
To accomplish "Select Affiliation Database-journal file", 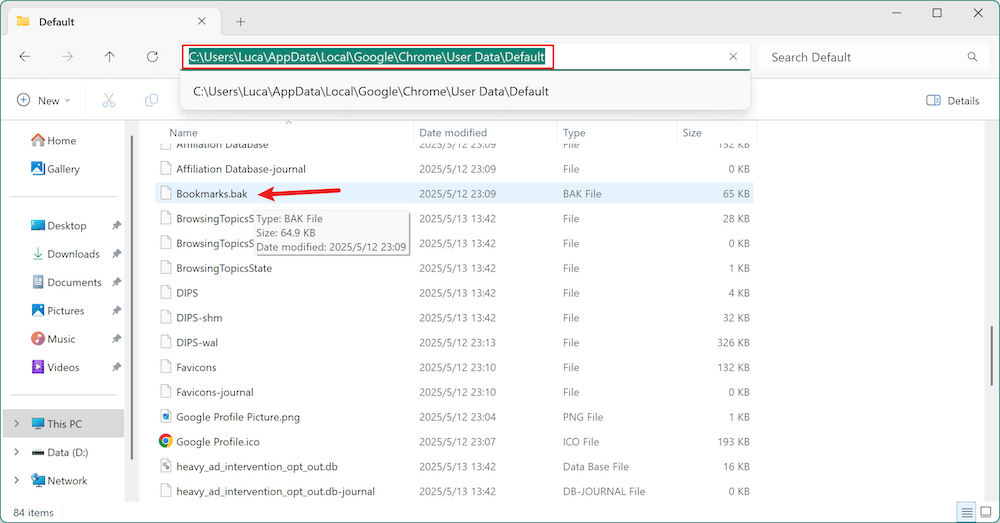I will click(454, 169).
